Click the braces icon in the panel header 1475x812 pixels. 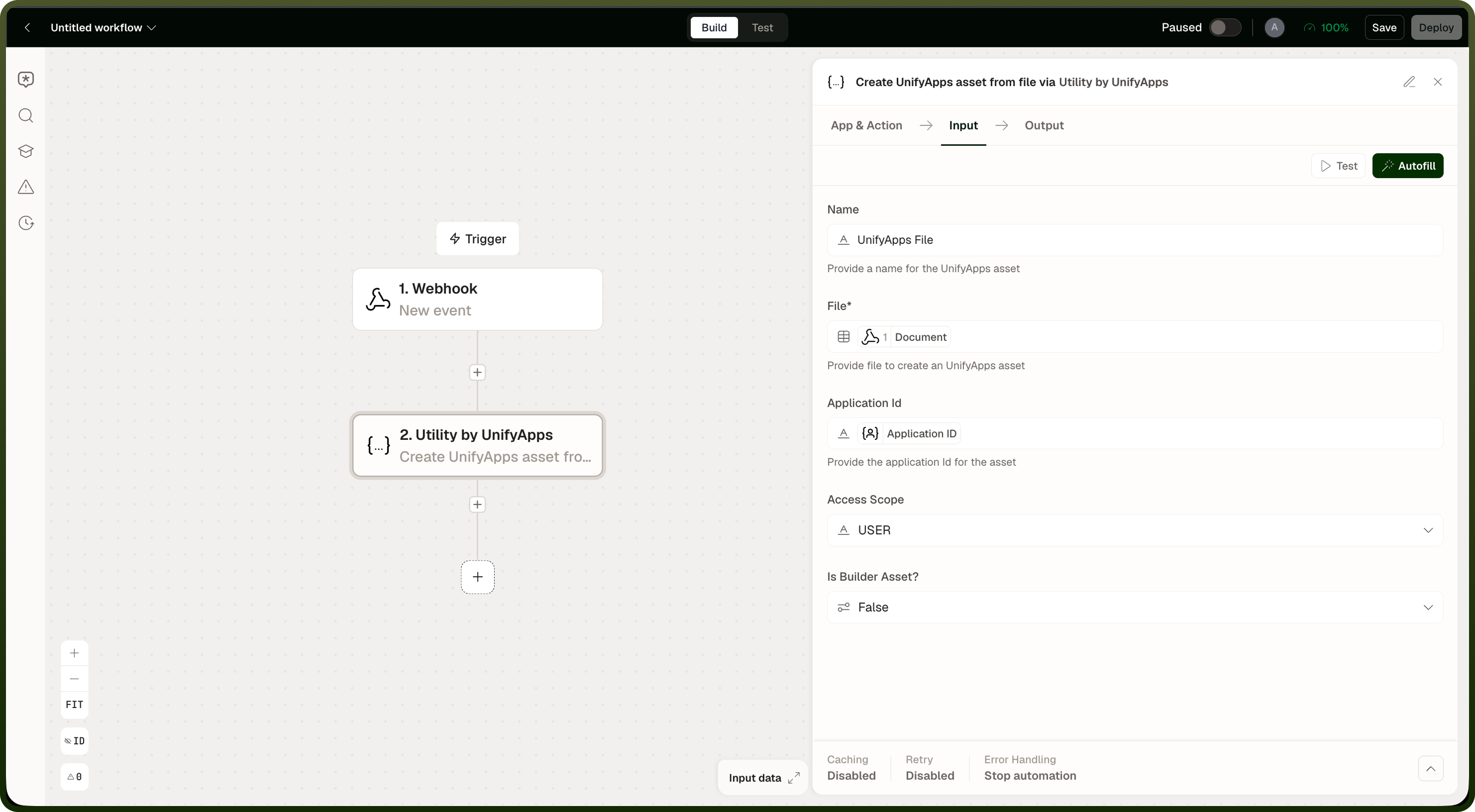coord(836,82)
